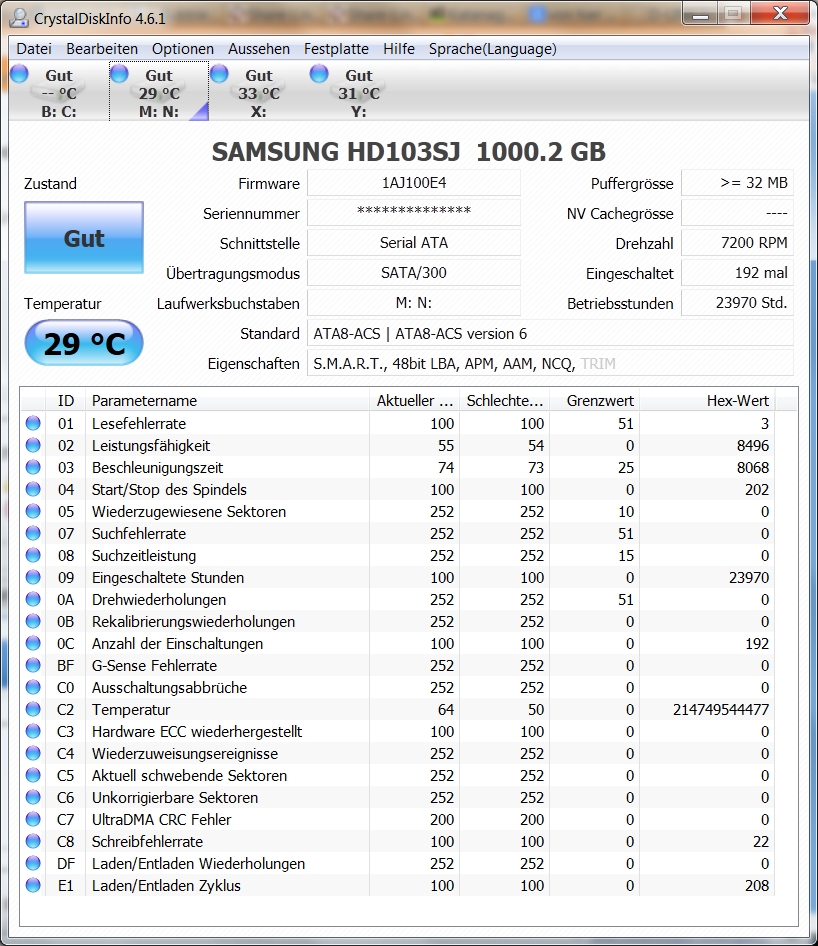Screen dimensions: 818x946
Task: Click the corner triangle on active M: N: tab
Action: pos(200,113)
